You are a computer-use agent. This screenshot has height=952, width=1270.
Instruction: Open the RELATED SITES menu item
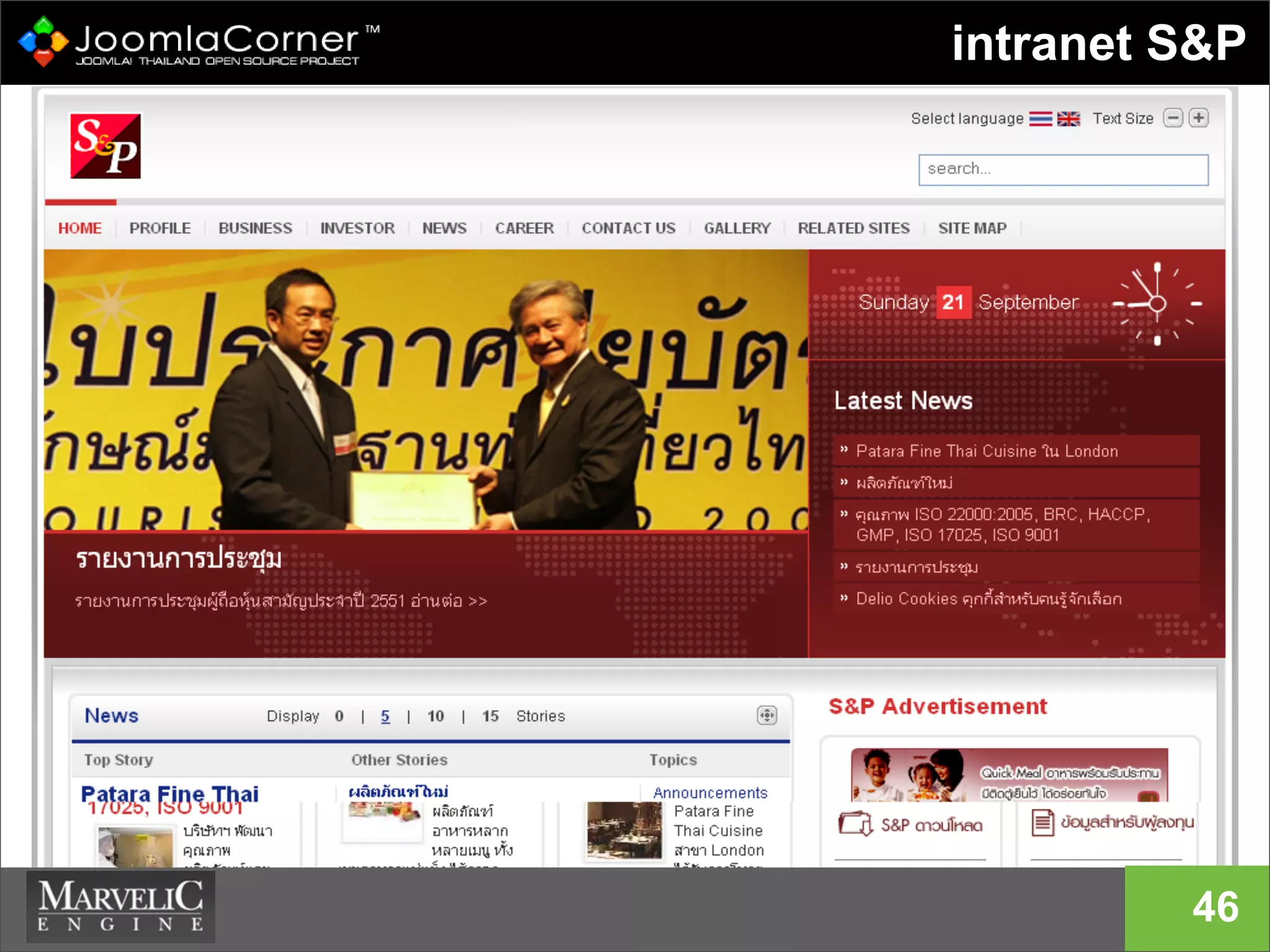click(853, 228)
